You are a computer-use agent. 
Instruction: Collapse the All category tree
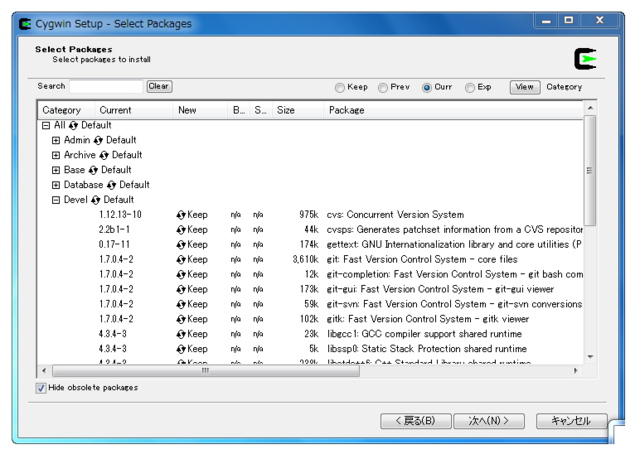tap(46, 126)
